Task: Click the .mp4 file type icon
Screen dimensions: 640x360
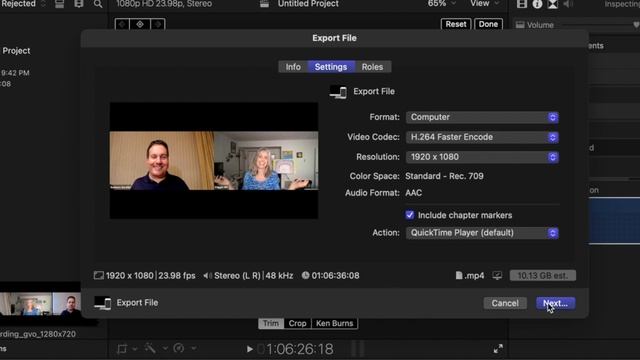Action: [459, 276]
